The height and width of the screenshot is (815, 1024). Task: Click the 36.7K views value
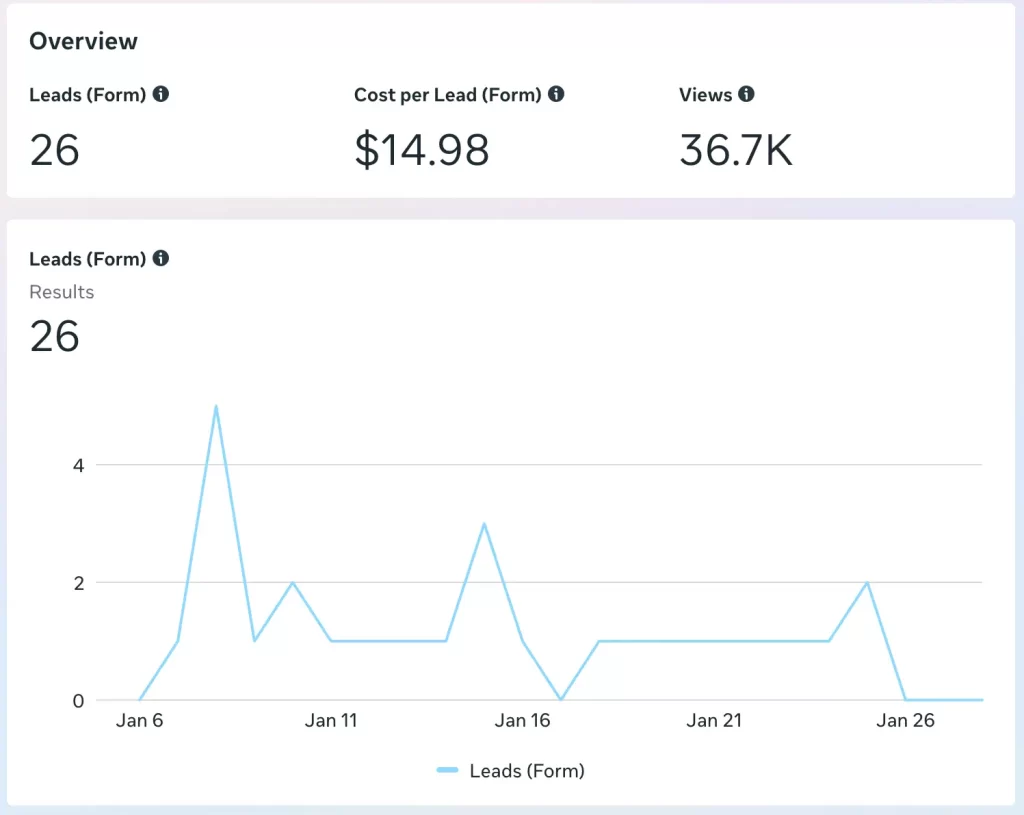click(x=735, y=150)
